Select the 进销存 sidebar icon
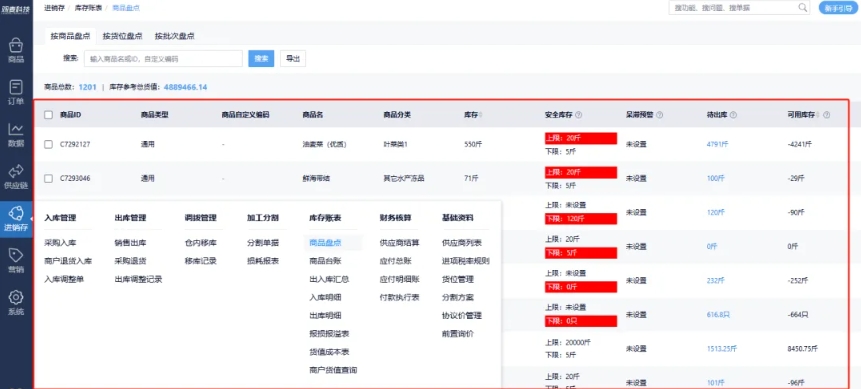Viewport: 861px width, 389px height. pyautogui.click(x=16, y=218)
